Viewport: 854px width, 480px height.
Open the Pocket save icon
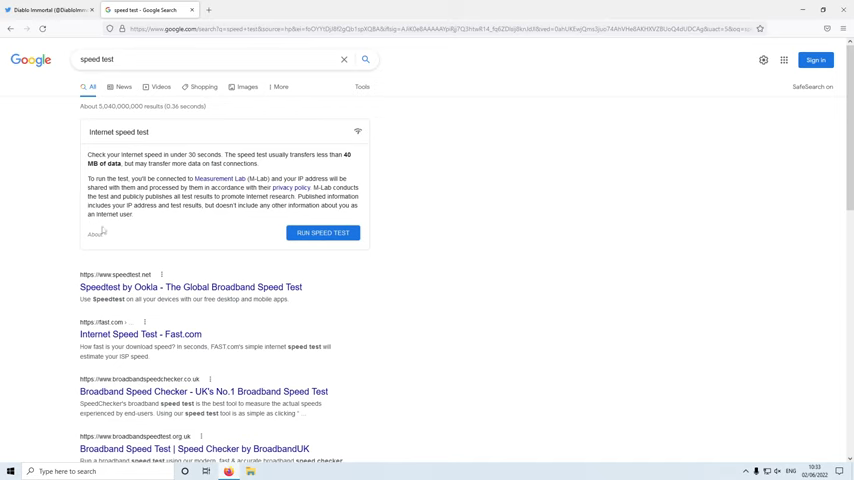click(x=827, y=29)
